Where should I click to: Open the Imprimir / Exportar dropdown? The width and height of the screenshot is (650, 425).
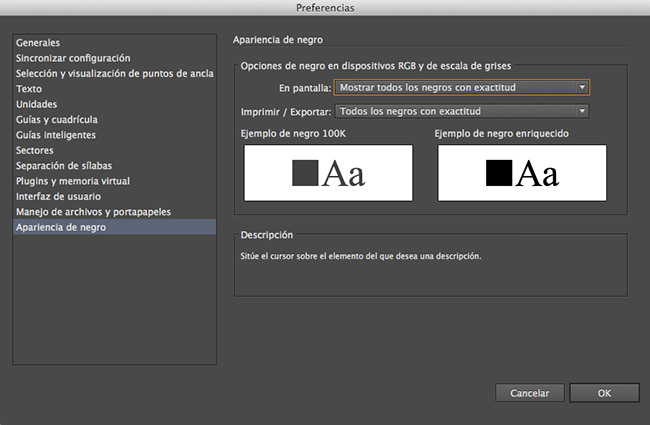click(x=461, y=111)
